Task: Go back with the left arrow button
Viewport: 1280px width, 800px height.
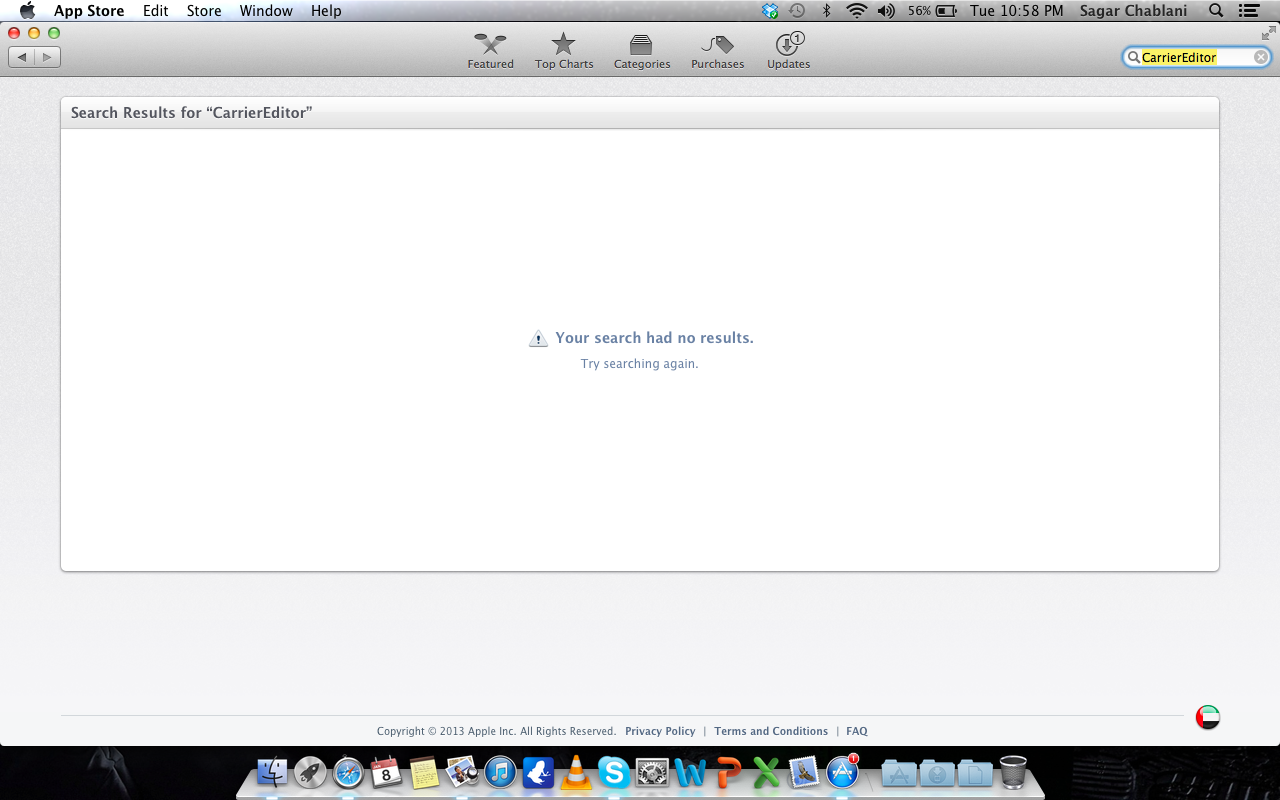Action: pyautogui.click(x=21, y=57)
